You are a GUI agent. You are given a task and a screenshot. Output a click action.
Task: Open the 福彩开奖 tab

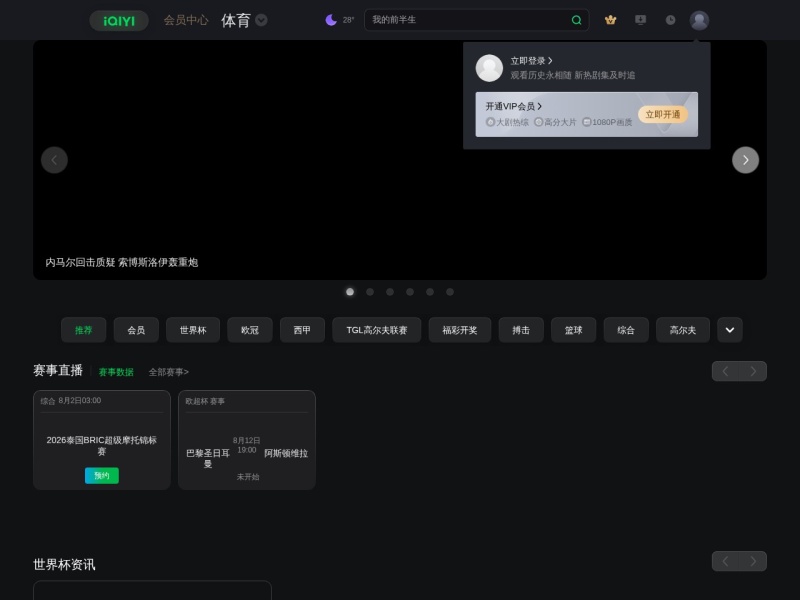(x=460, y=330)
